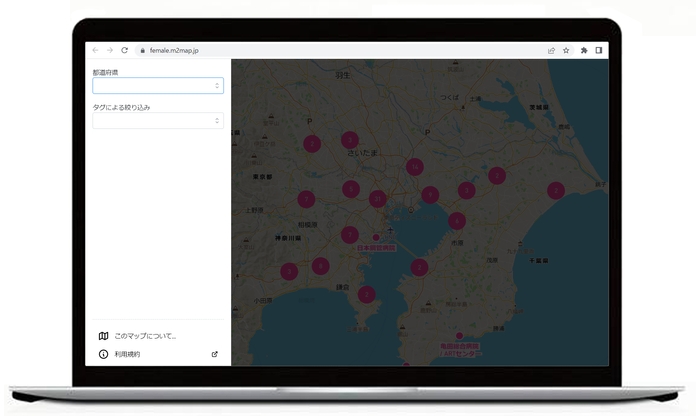Open the browser extensions puzzle icon
Screen dimensions: 700x416
pos(584,50)
